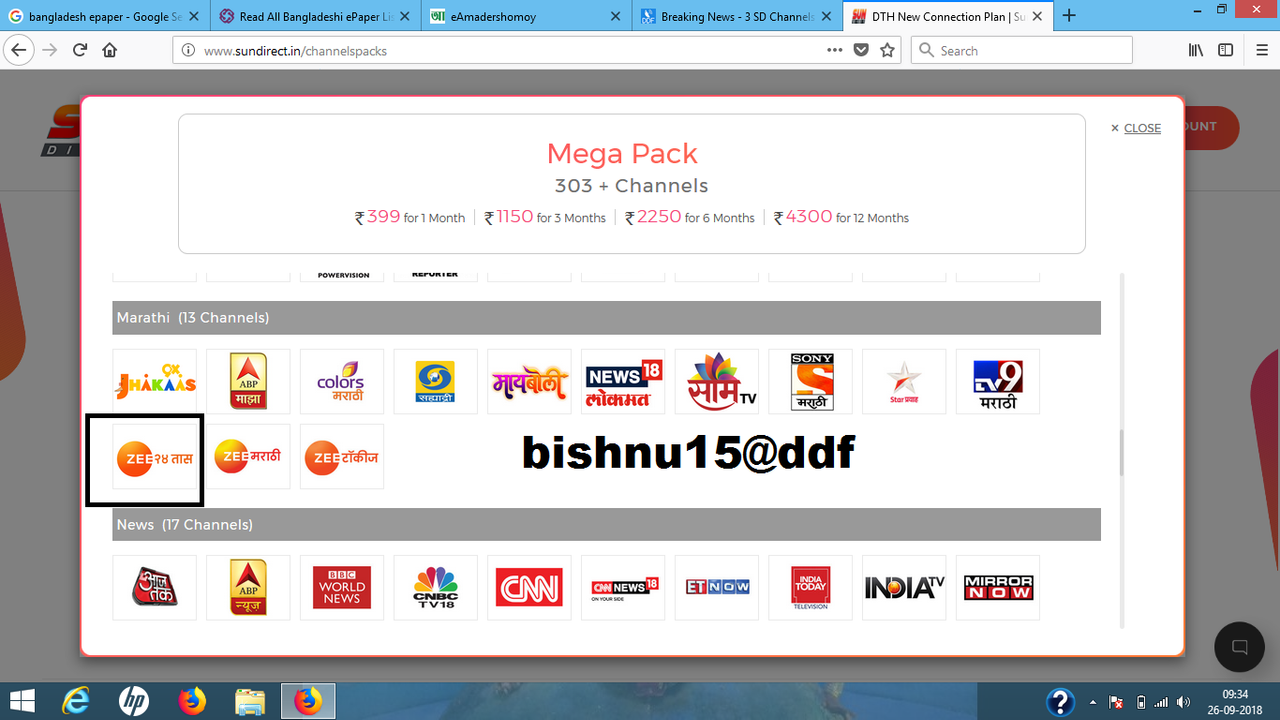
Task: Select the Zee Marathi channel logo
Action: (248, 457)
